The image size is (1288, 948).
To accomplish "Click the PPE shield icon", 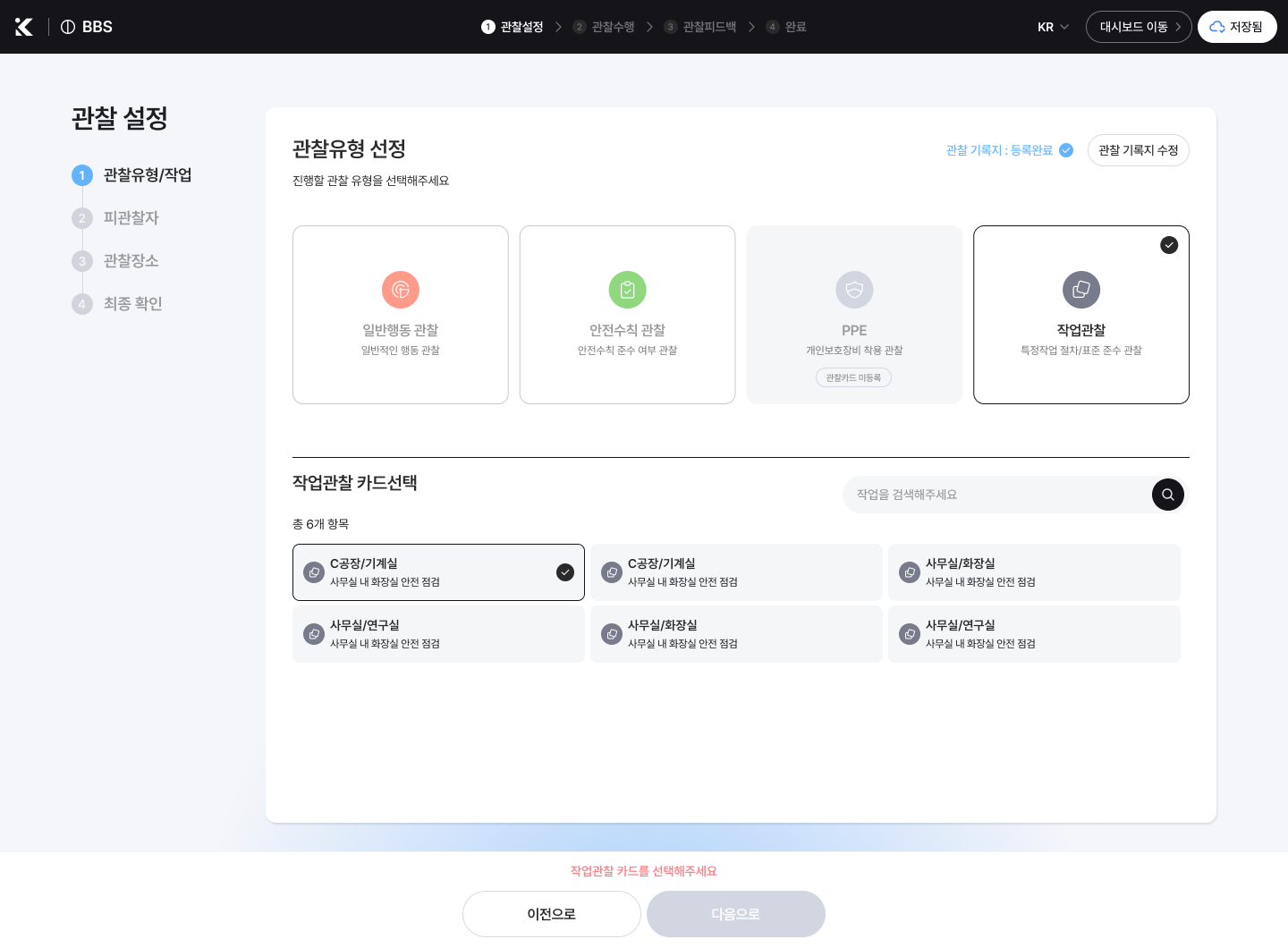I will click(x=854, y=290).
